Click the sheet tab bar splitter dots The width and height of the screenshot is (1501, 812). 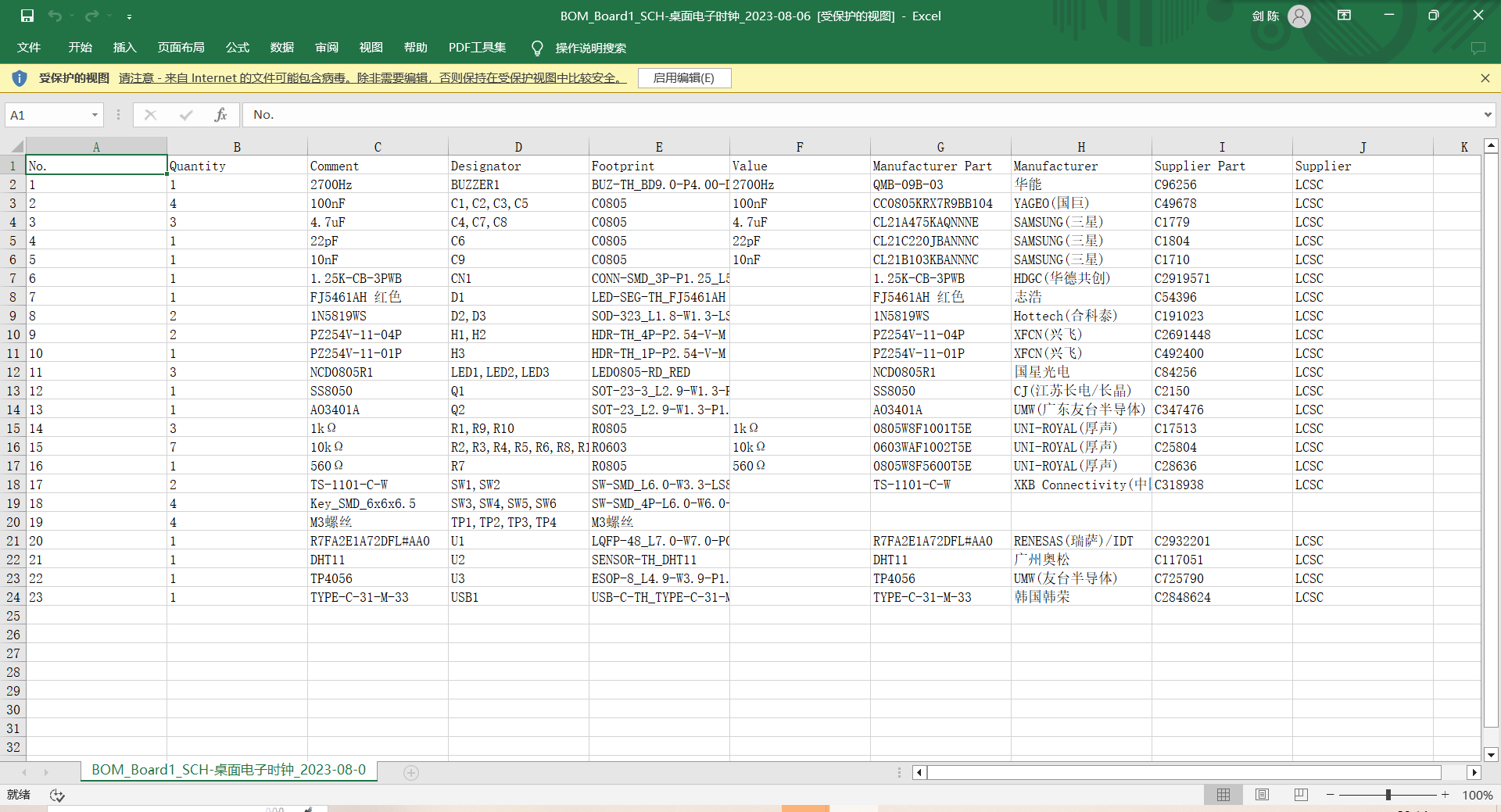(x=899, y=772)
